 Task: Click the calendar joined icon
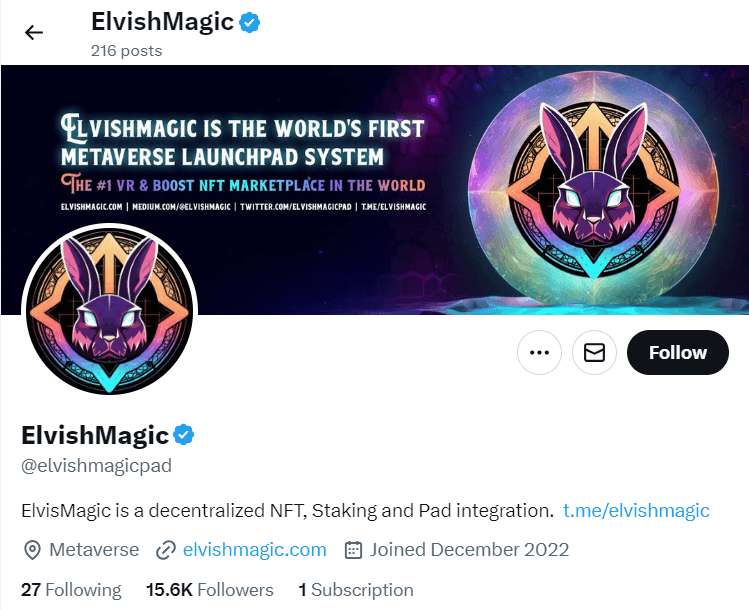point(352,549)
